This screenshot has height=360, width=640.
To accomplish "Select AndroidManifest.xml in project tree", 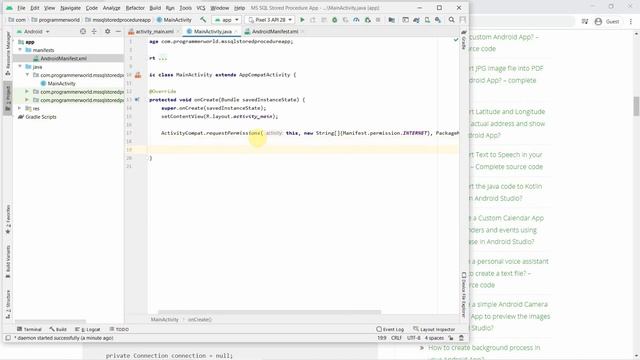I will tap(63, 58).
